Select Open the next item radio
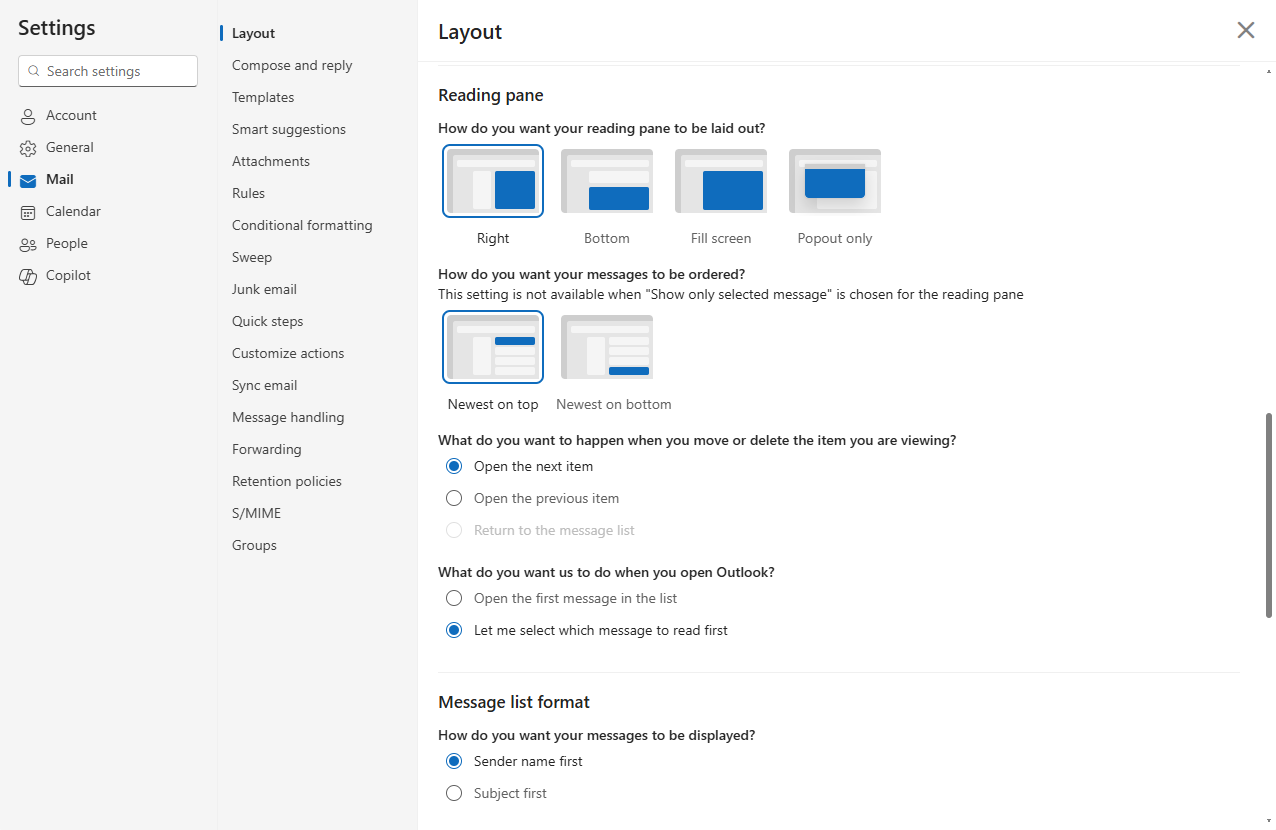Viewport: 1276px width, 830px height. 454,466
